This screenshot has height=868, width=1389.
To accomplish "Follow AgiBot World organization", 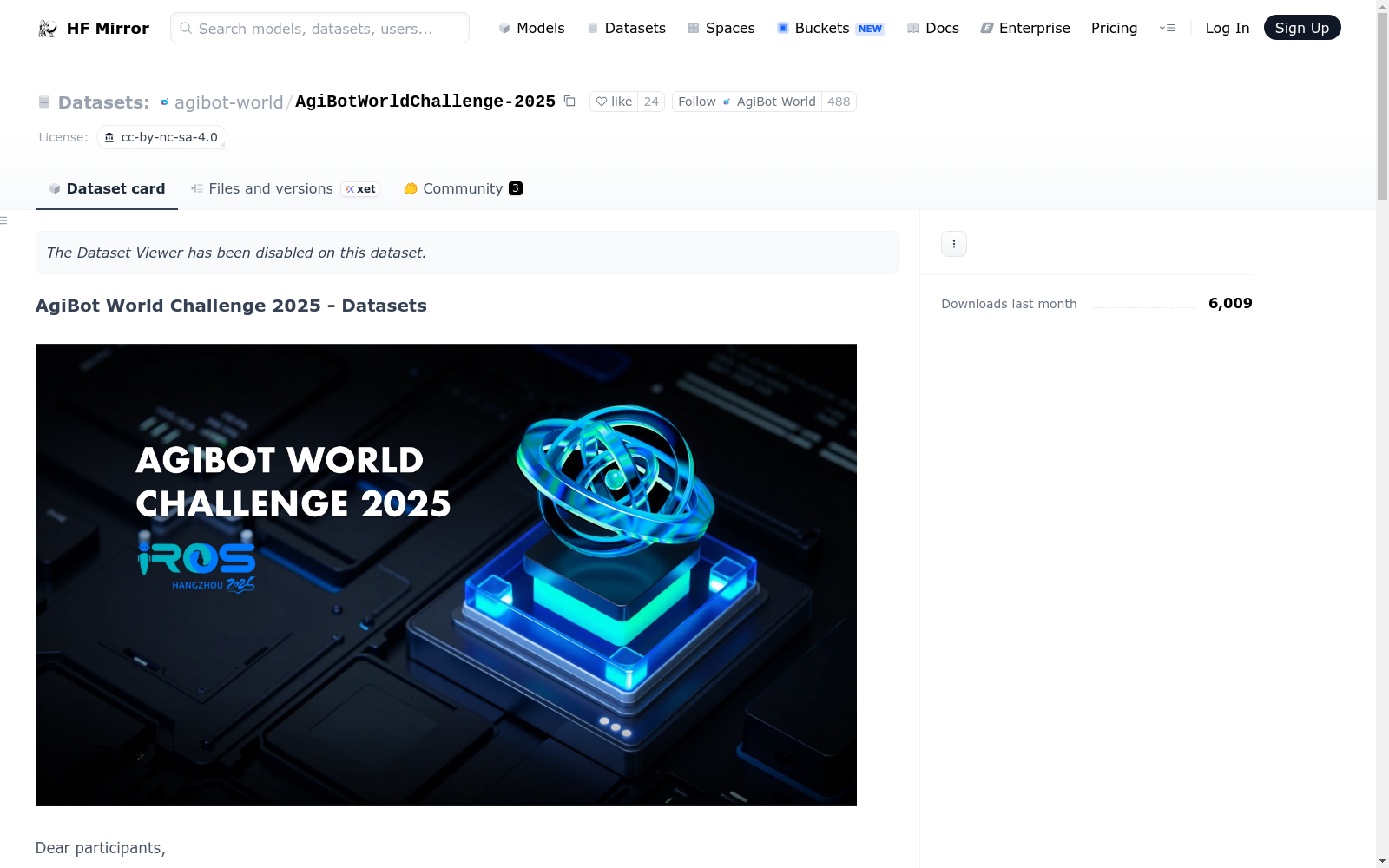I will (747, 102).
